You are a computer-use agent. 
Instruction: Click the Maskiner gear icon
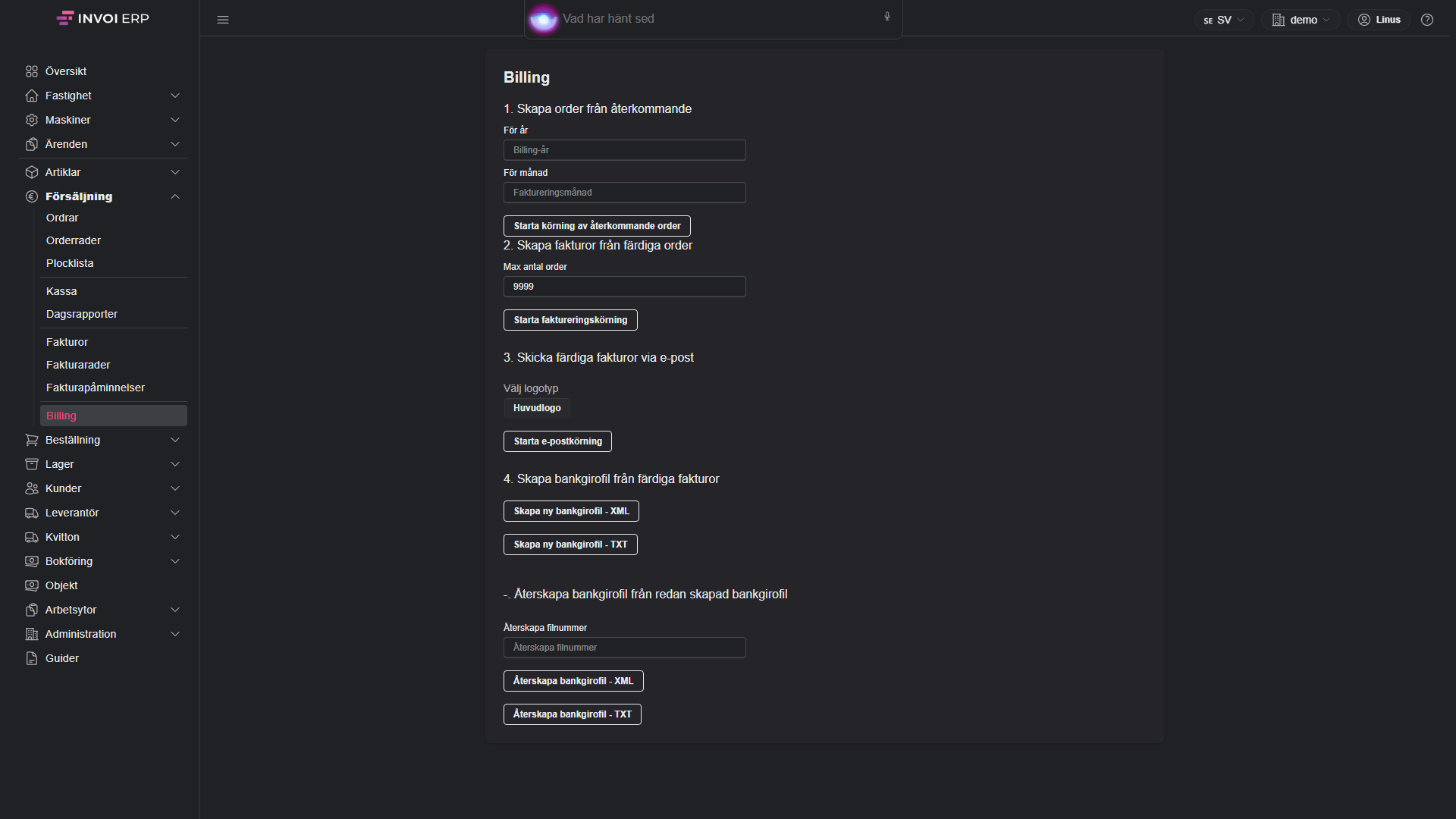click(32, 120)
